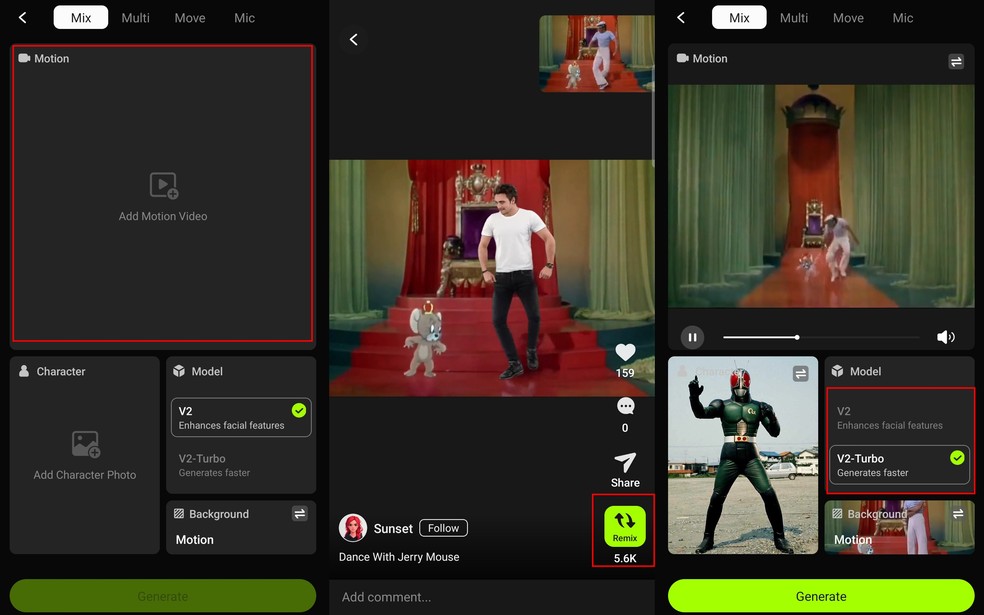Viewport: 984px width, 615px height.
Task: Click the Add comment field
Action: click(491, 597)
